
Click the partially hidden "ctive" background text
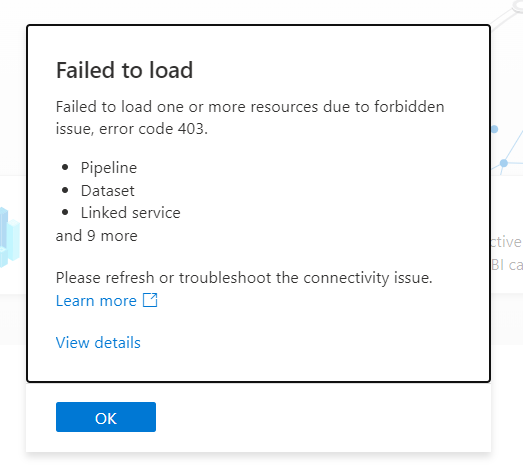coord(506,242)
